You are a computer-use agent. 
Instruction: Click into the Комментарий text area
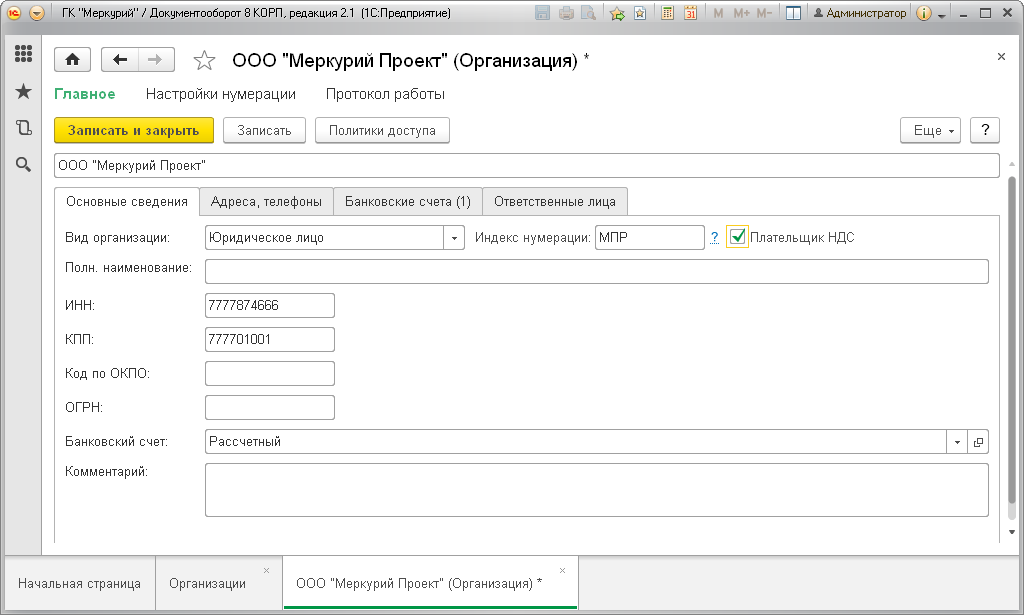tap(597, 490)
